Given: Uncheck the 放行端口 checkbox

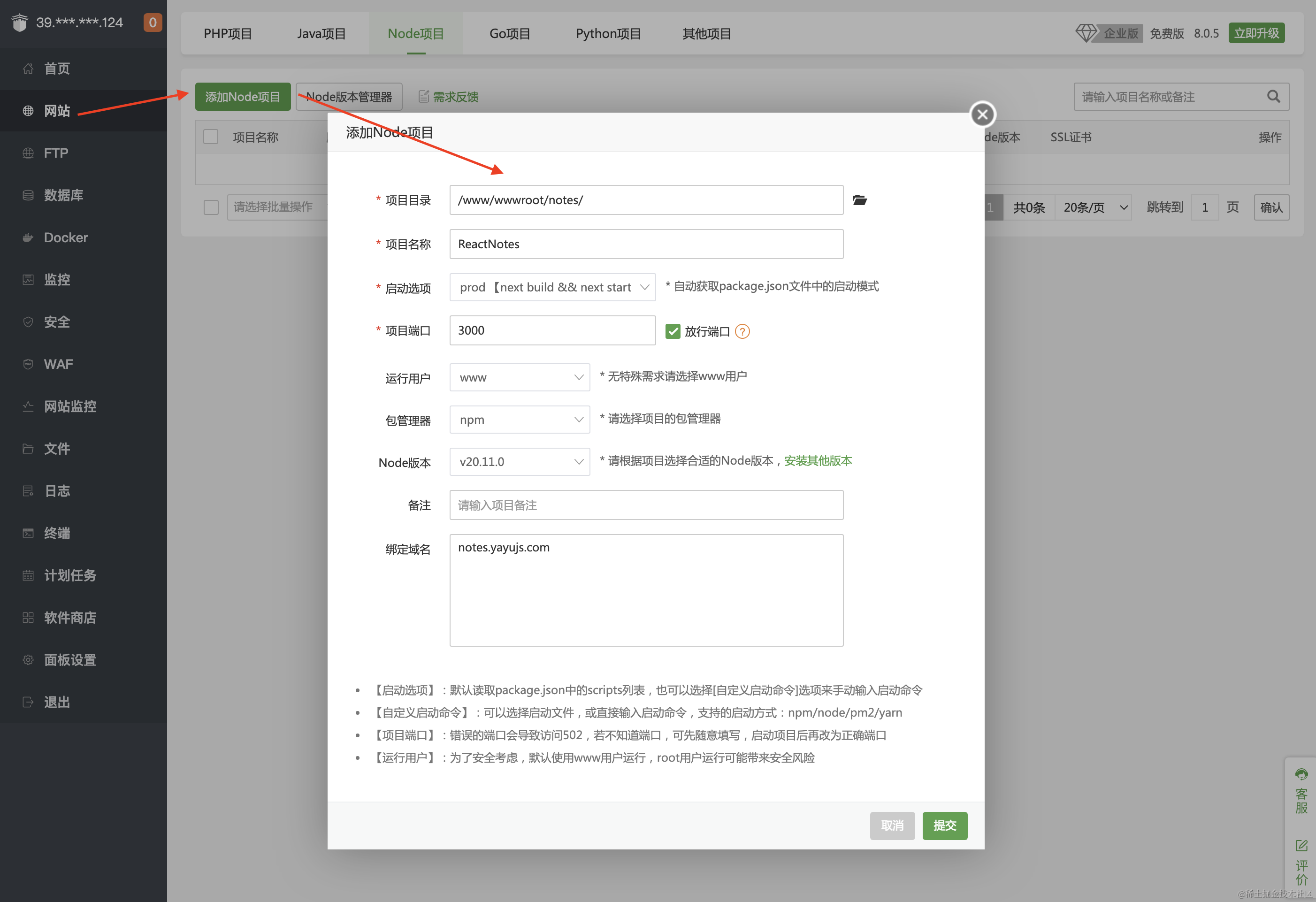Looking at the screenshot, I should 672,331.
